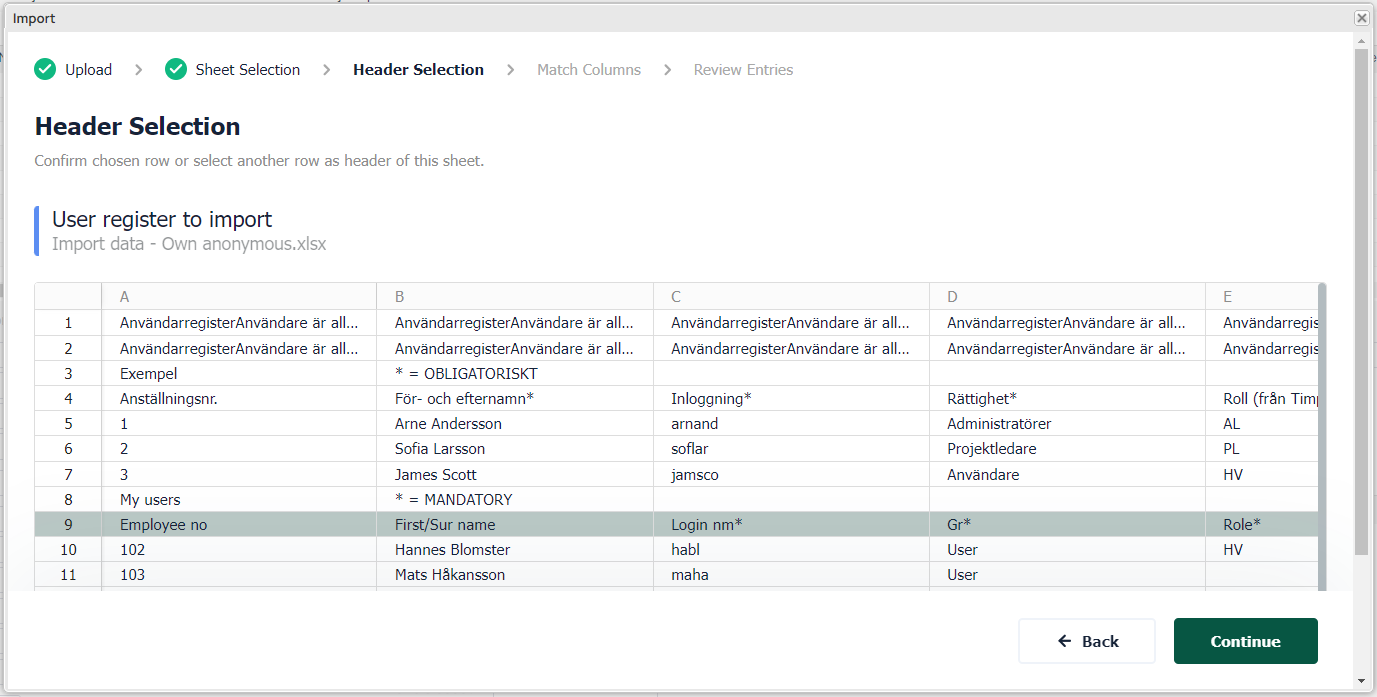Click the Continue button
The height and width of the screenshot is (697, 1377).
(1245, 641)
